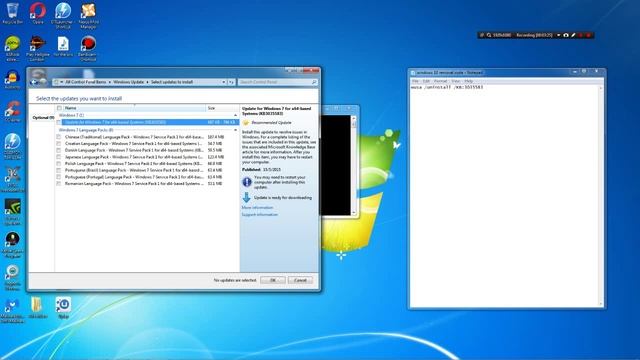Viewport: 640px width, 360px height.
Task: Open the Support information link
Action: 260,215
